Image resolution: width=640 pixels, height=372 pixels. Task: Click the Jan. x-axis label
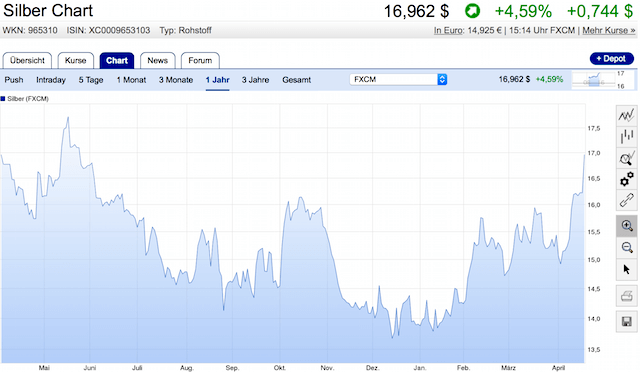pyautogui.click(x=420, y=368)
